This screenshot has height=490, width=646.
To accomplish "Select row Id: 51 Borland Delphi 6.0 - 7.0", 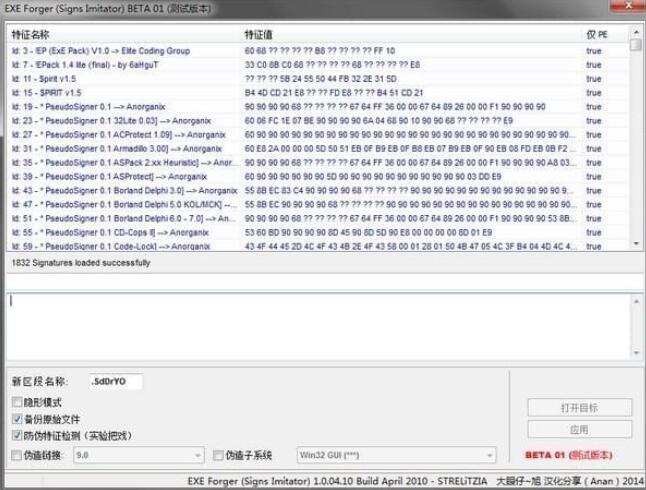I will 318,219.
